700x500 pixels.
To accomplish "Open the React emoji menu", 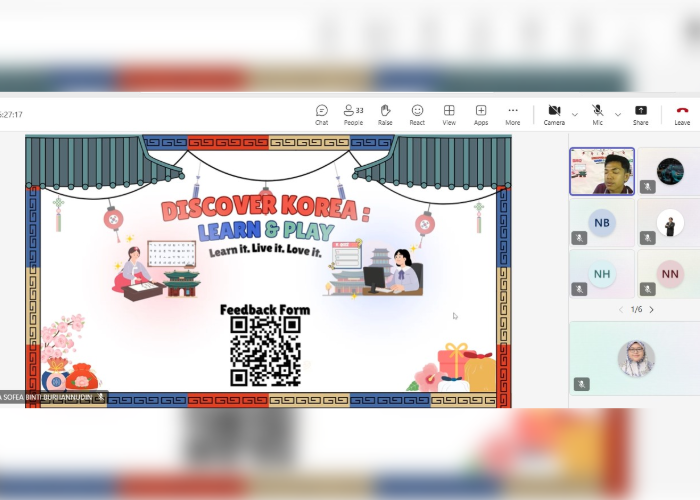I will (x=417, y=114).
